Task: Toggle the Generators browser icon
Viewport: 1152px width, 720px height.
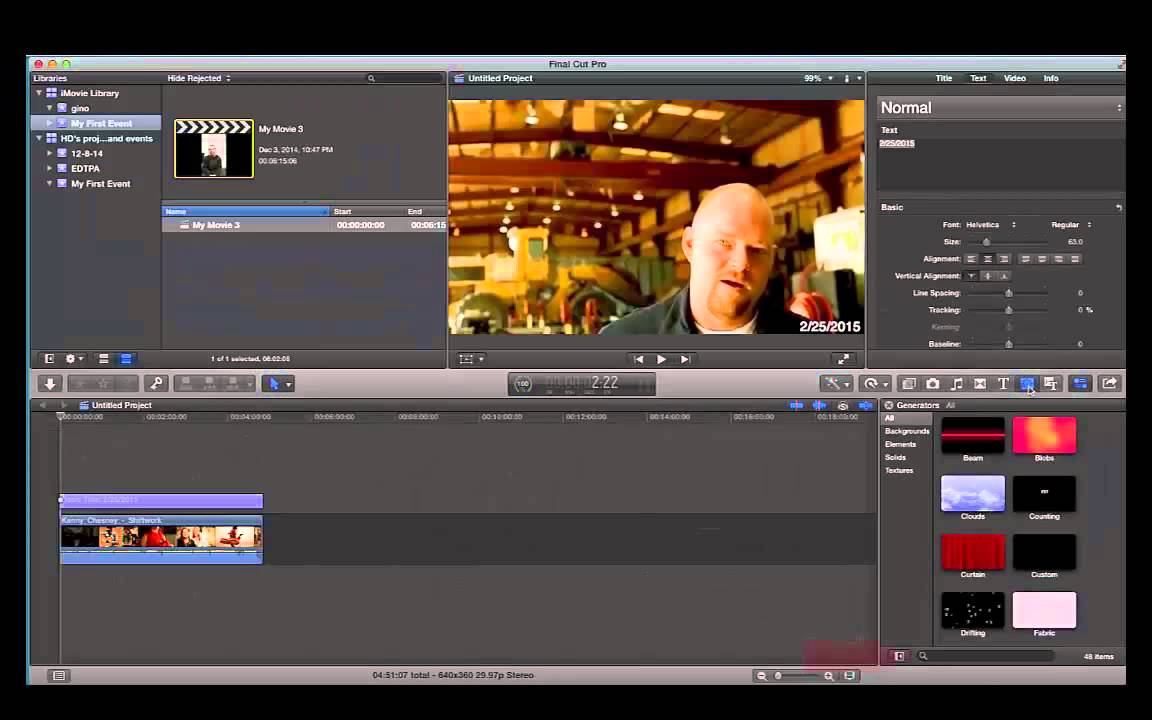Action: (x=1027, y=384)
